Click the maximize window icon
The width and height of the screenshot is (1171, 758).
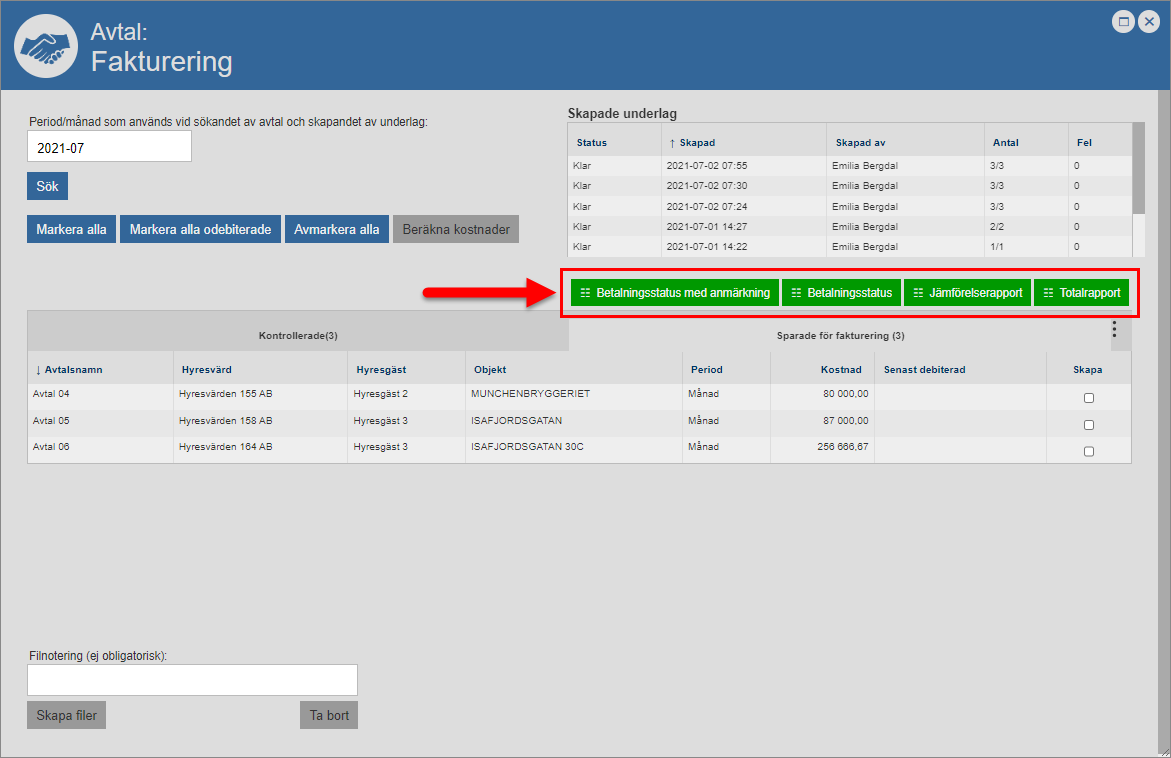(1123, 22)
